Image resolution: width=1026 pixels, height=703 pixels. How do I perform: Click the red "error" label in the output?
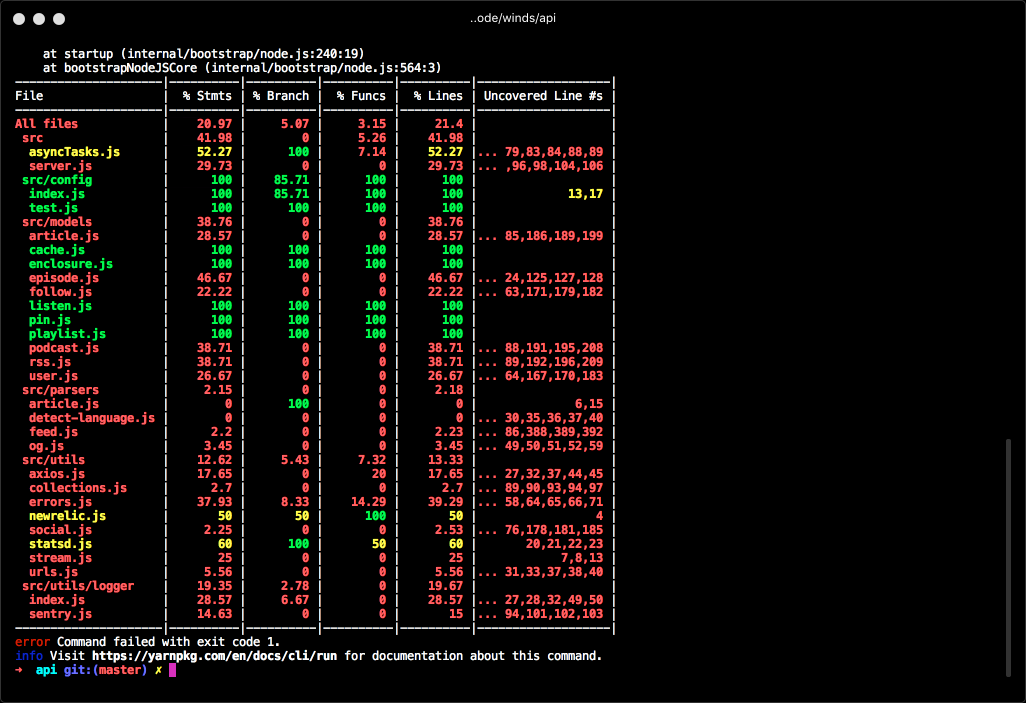pyautogui.click(x=32, y=642)
